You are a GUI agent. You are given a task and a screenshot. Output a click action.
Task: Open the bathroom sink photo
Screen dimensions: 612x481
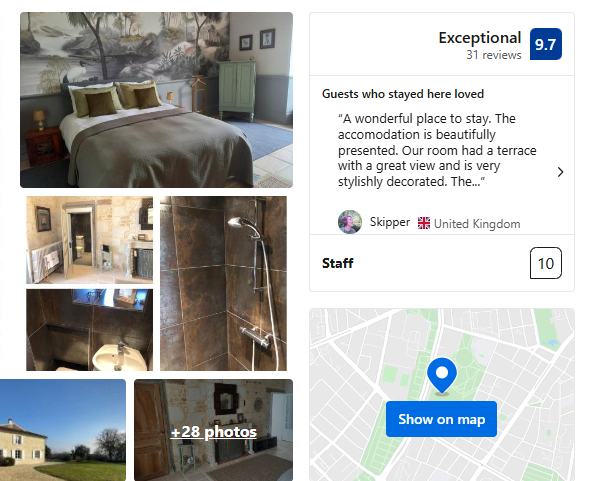tap(90, 330)
